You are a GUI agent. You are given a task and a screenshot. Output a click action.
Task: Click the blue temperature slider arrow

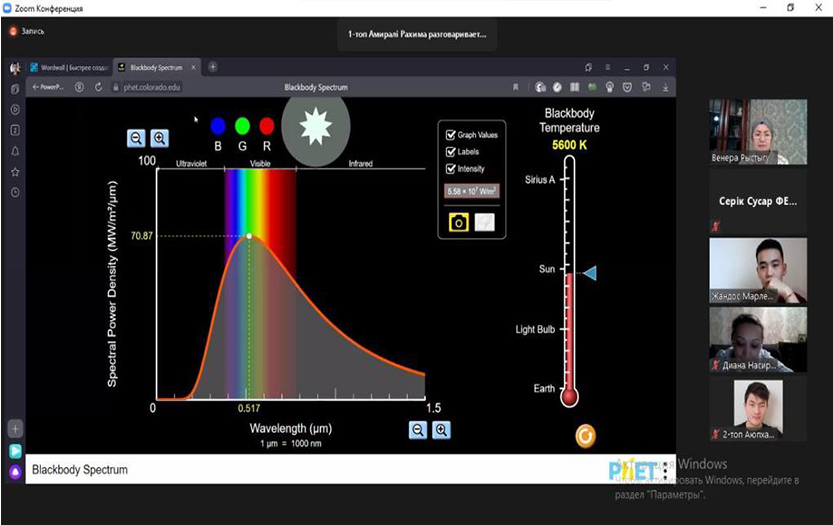[x=589, y=273]
